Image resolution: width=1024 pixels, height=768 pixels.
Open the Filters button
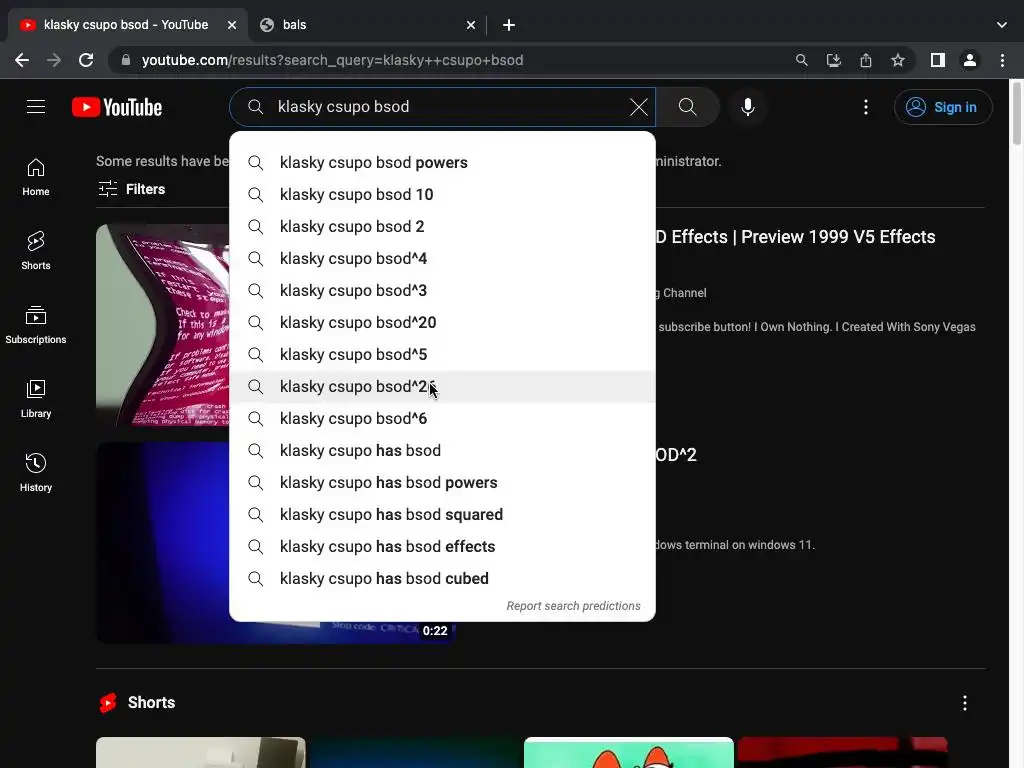click(132, 189)
